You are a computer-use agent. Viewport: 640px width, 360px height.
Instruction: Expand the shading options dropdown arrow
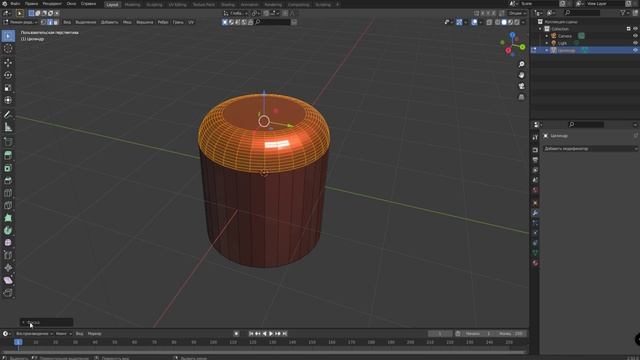[523, 22]
